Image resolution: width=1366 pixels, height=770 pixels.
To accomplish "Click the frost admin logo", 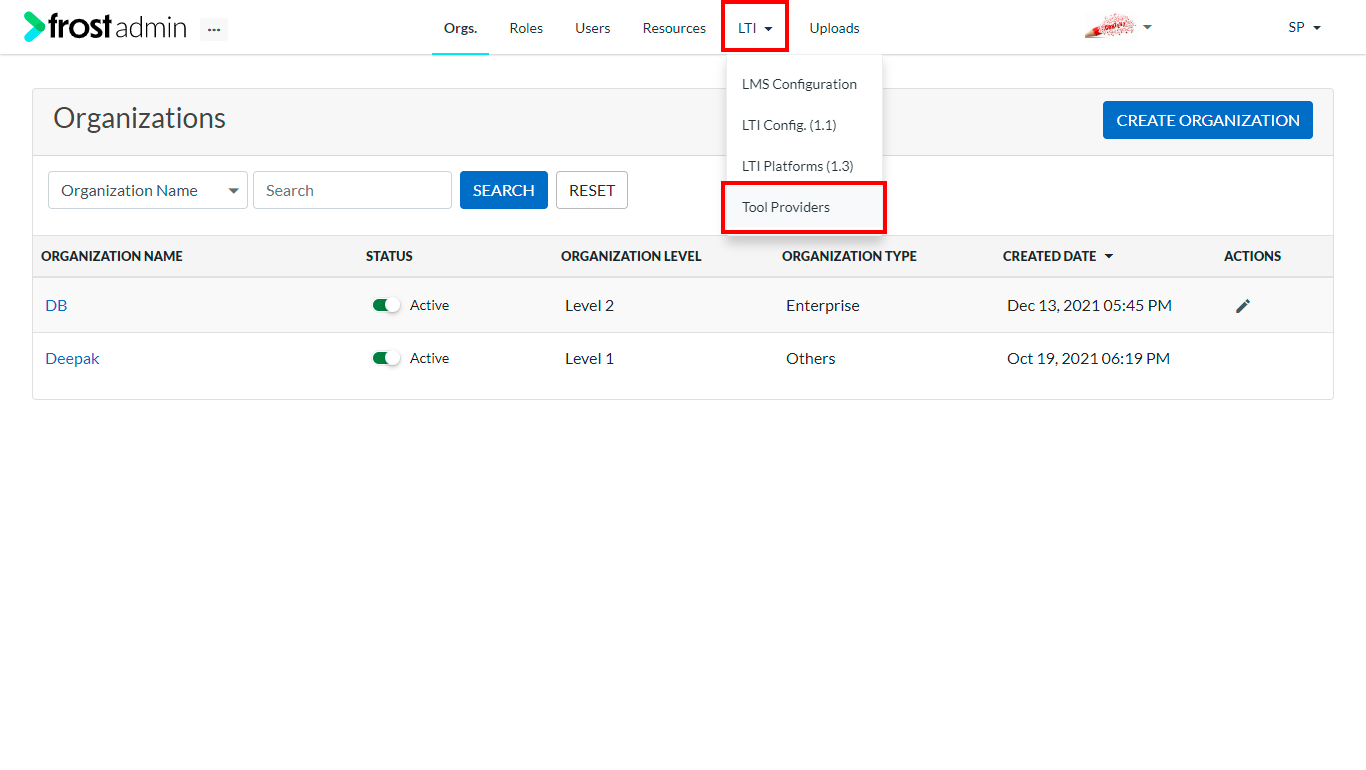I will coord(105,27).
